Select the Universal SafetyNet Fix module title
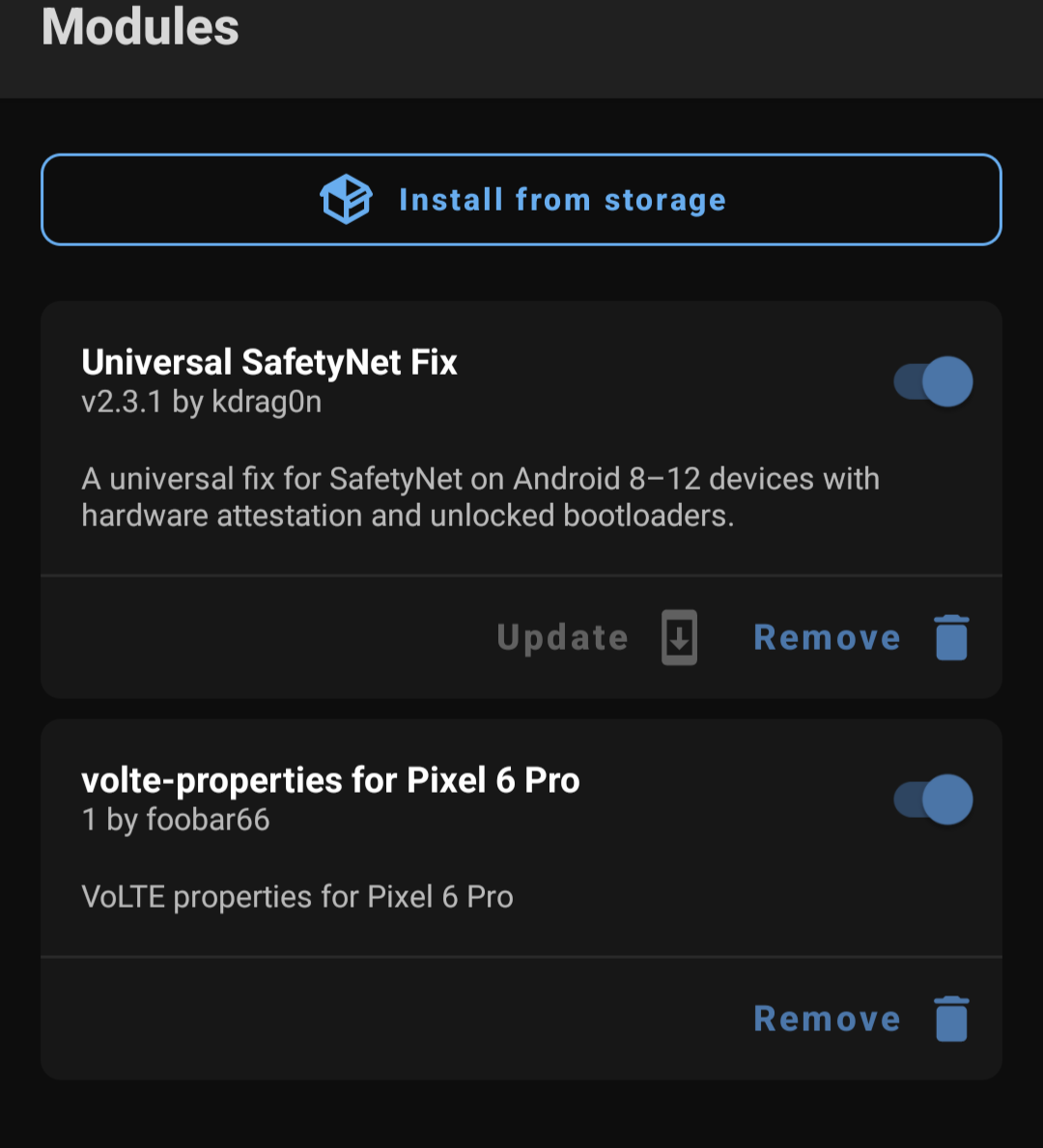This screenshot has width=1043, height=1148. click(x=269, y=362)
